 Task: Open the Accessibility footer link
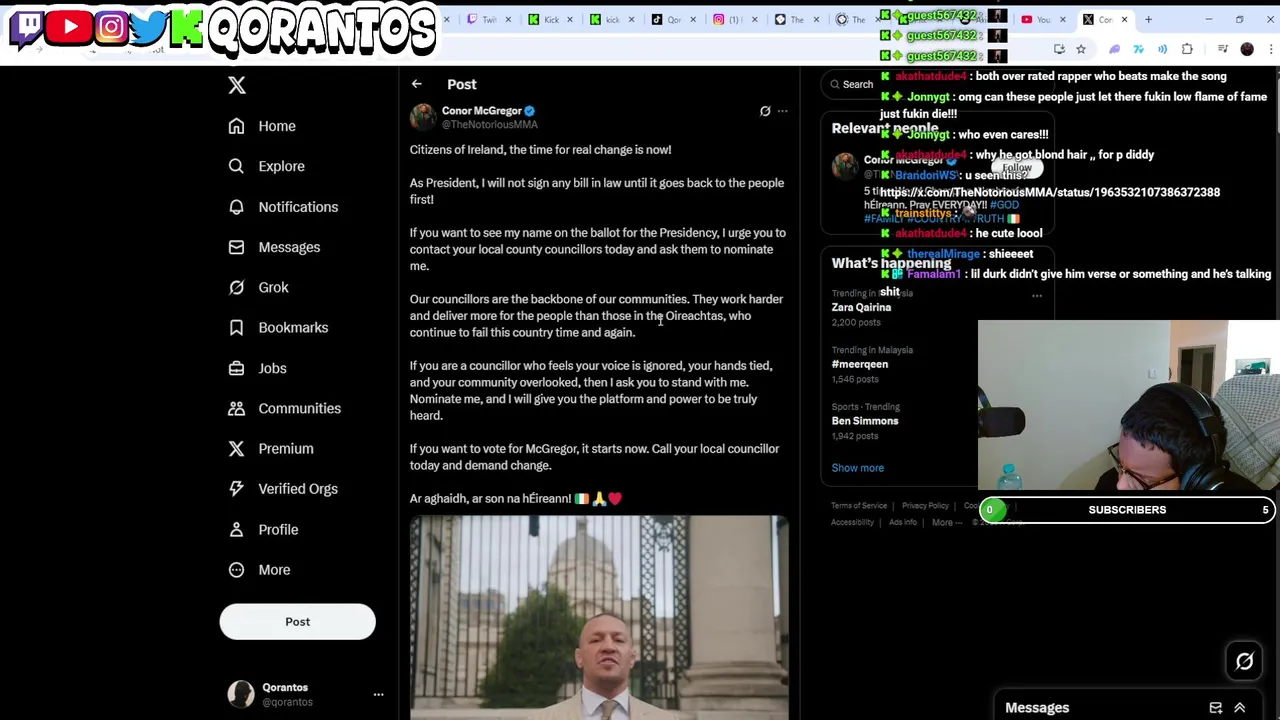tap(852, 522)
